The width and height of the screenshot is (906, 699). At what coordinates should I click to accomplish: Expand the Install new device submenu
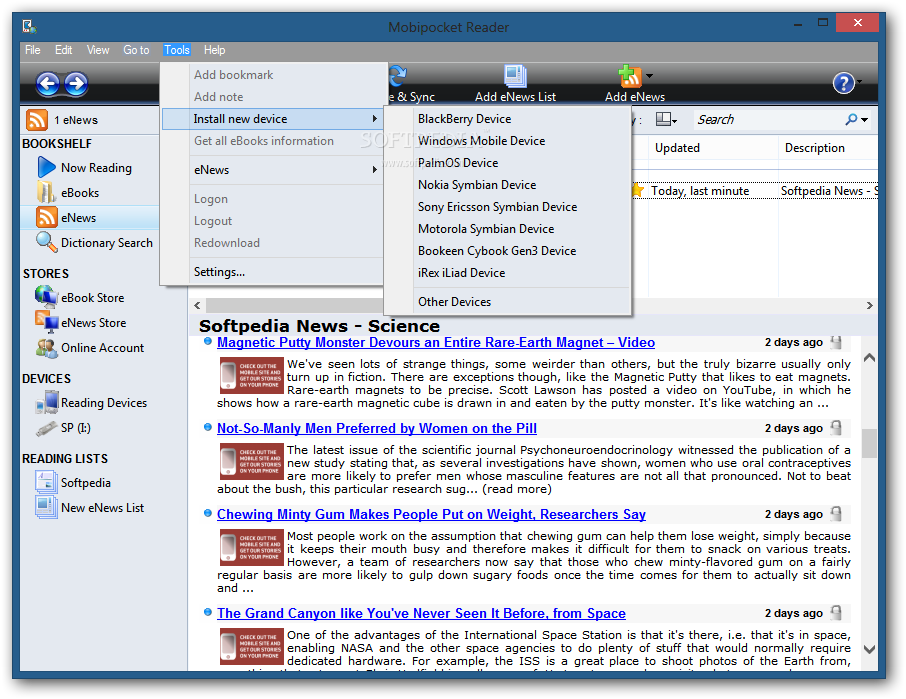pyautogui.click(x=272, y=119)
